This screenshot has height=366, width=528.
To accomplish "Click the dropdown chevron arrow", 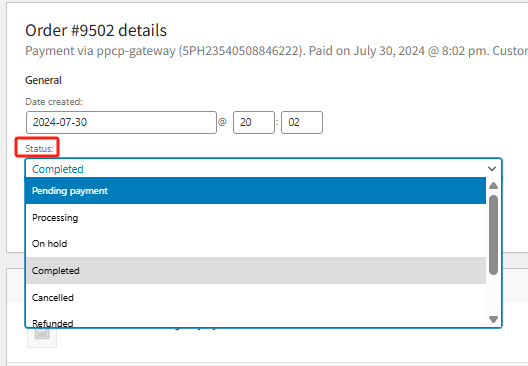I will [492, 169].
